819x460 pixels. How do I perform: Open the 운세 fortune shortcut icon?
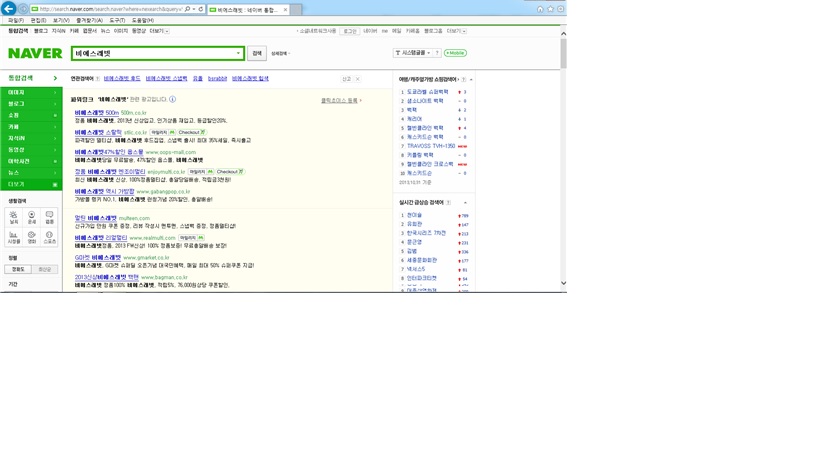(31, 217)
